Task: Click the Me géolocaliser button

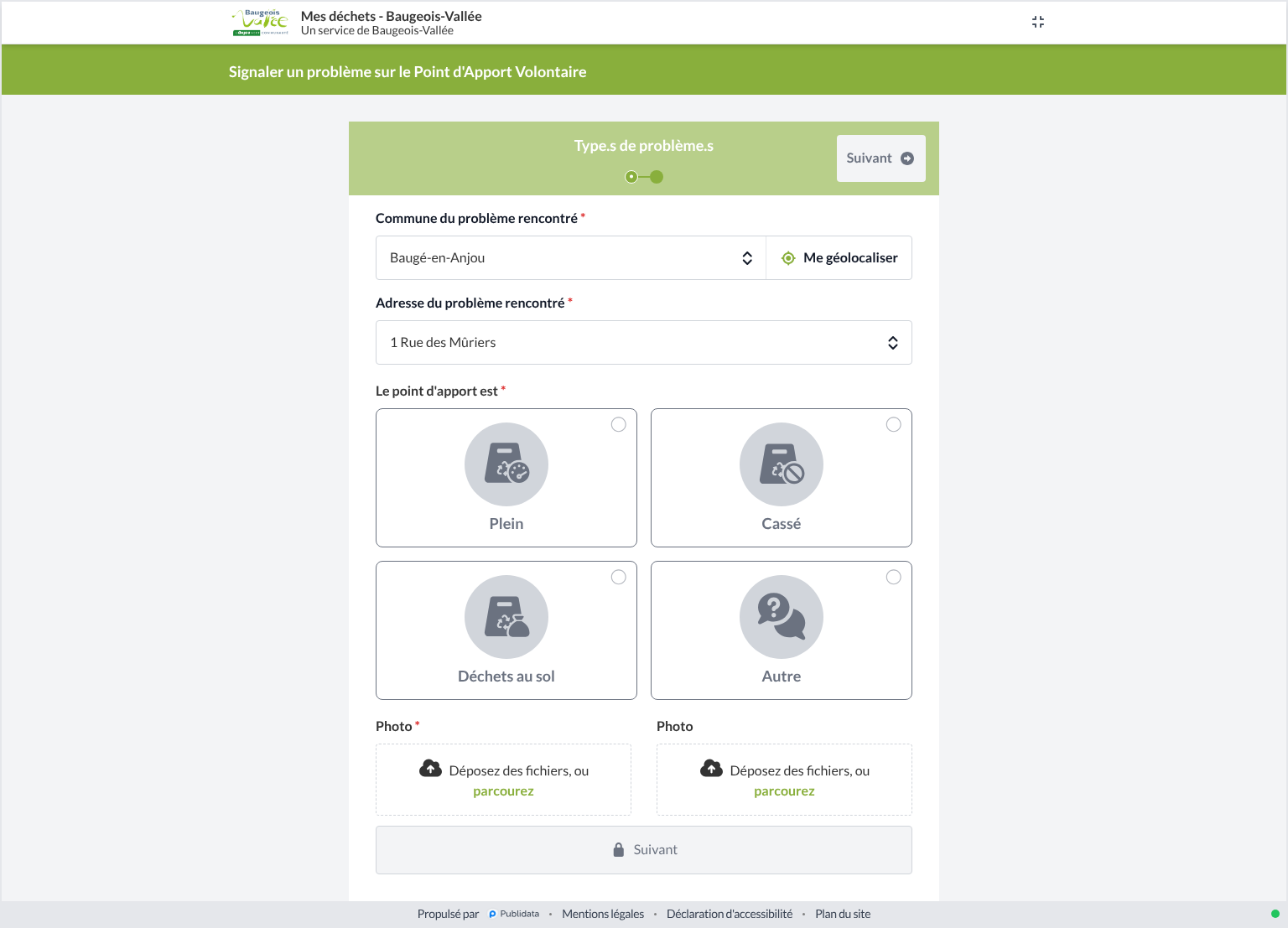Action: [x=839, y=258]
